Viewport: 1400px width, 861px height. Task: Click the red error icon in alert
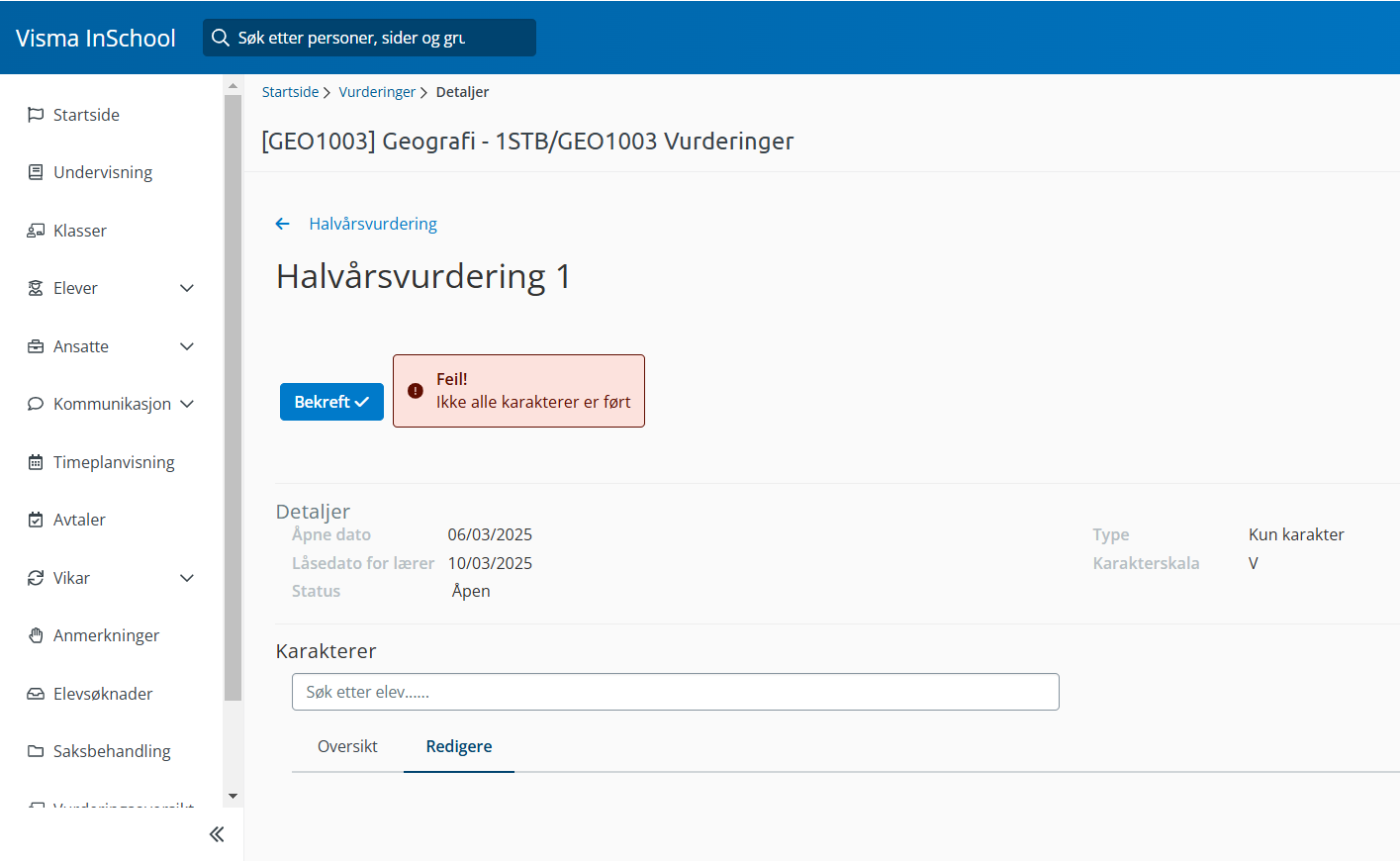click(416, 391)
